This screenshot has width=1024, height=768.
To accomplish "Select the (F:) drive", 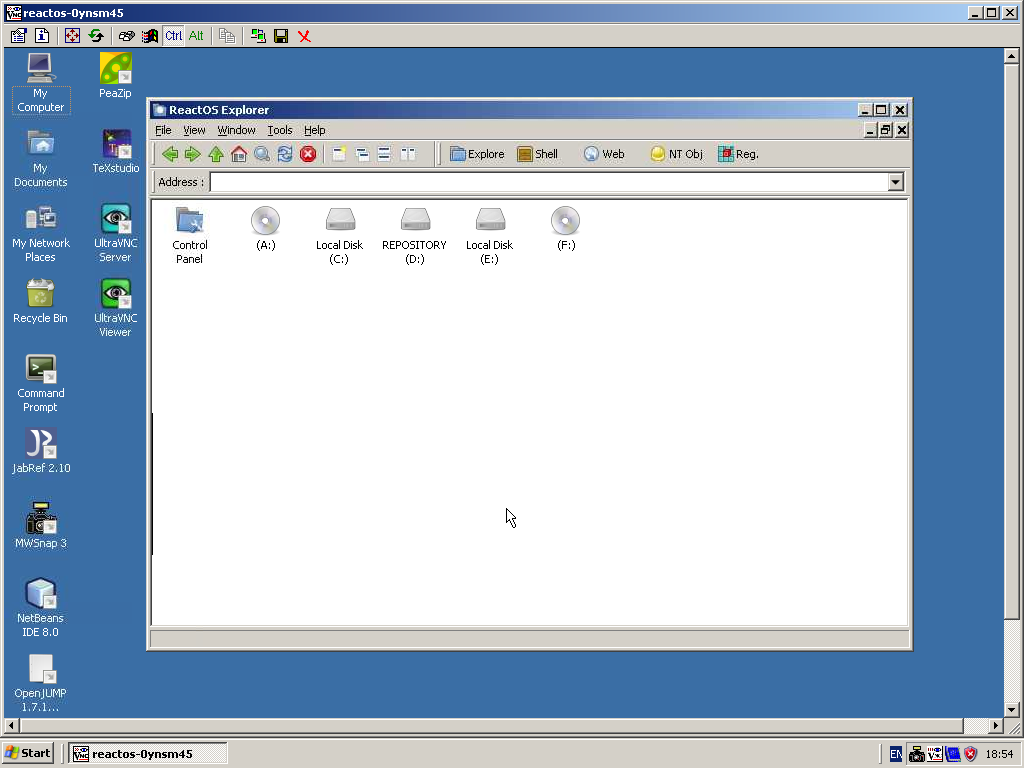I will [566, 229].
